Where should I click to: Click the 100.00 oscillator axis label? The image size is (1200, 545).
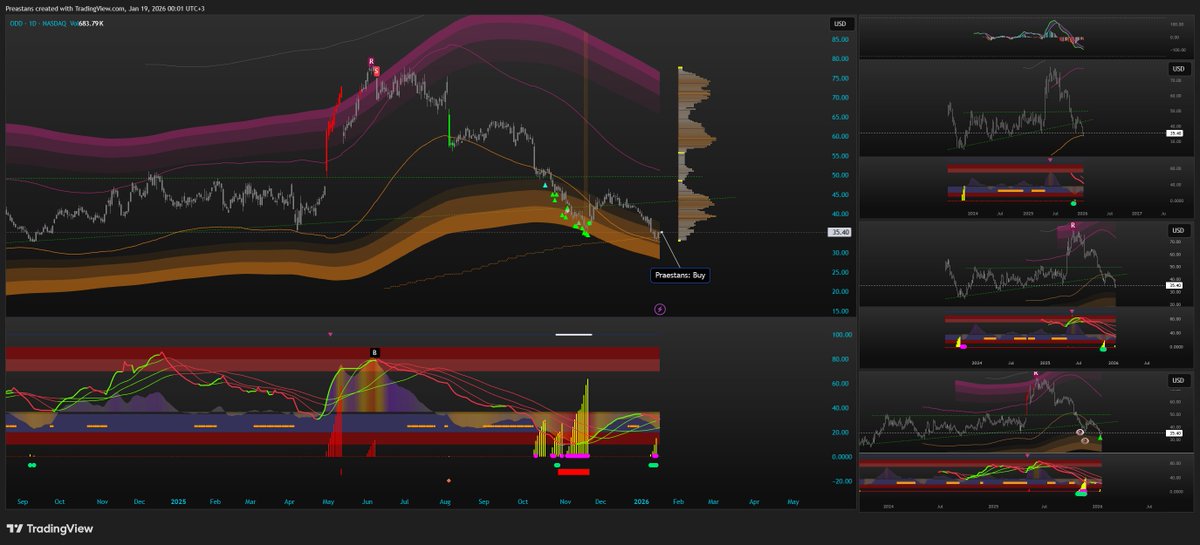click(x=841, y=335)
